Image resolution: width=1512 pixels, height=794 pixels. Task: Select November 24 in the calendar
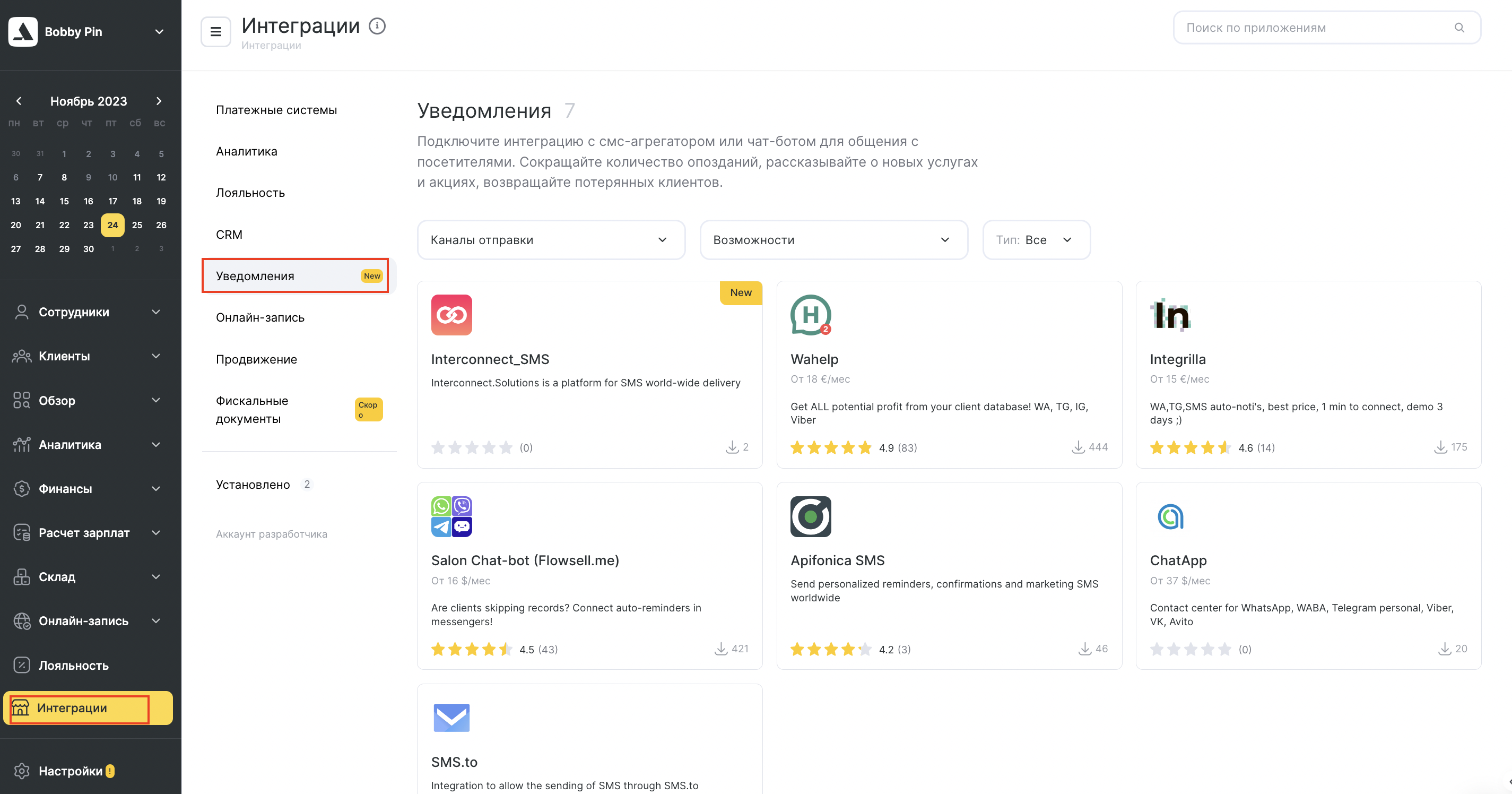[x=112, y=225]
